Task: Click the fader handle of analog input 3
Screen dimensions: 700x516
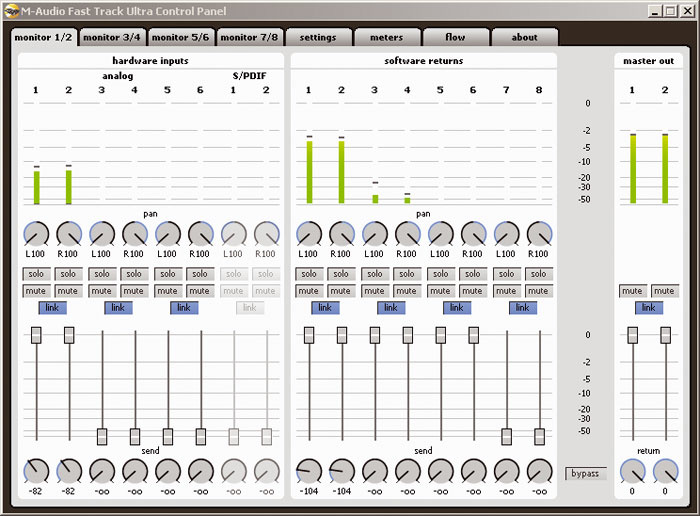Action: pyautogui.click(x=102, y=437)
